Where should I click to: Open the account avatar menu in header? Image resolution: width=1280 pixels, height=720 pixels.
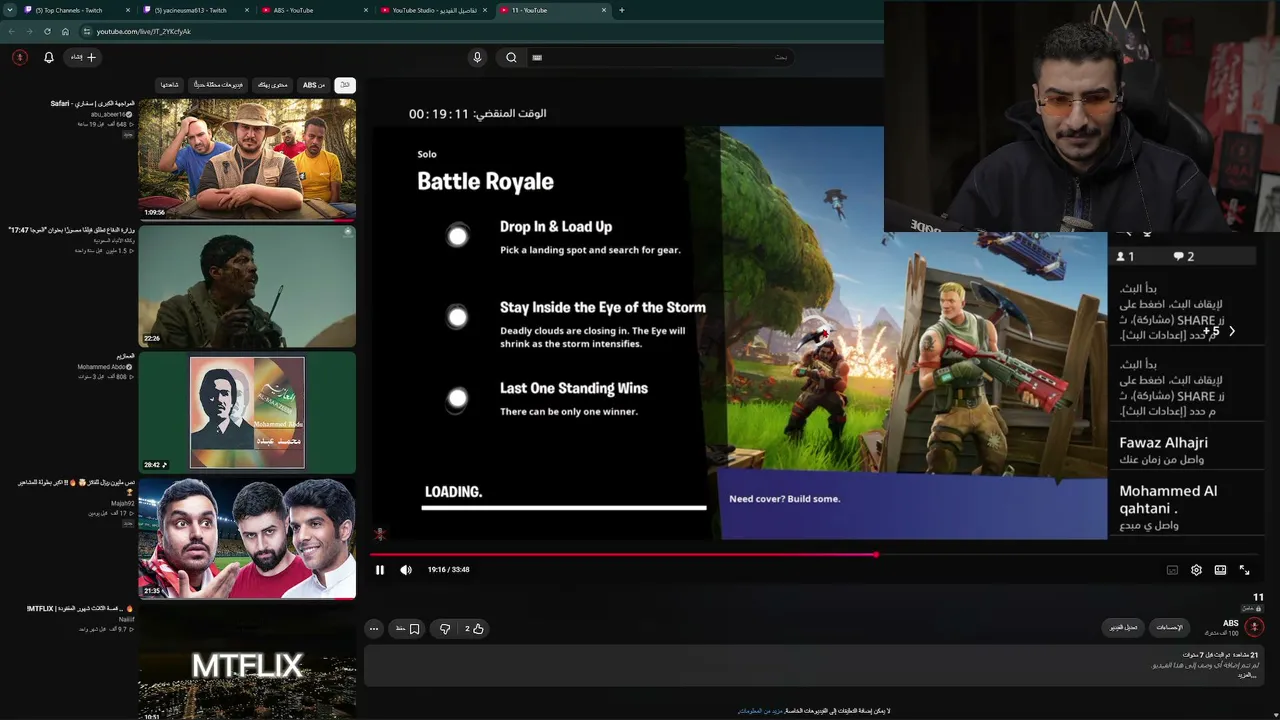19,57
